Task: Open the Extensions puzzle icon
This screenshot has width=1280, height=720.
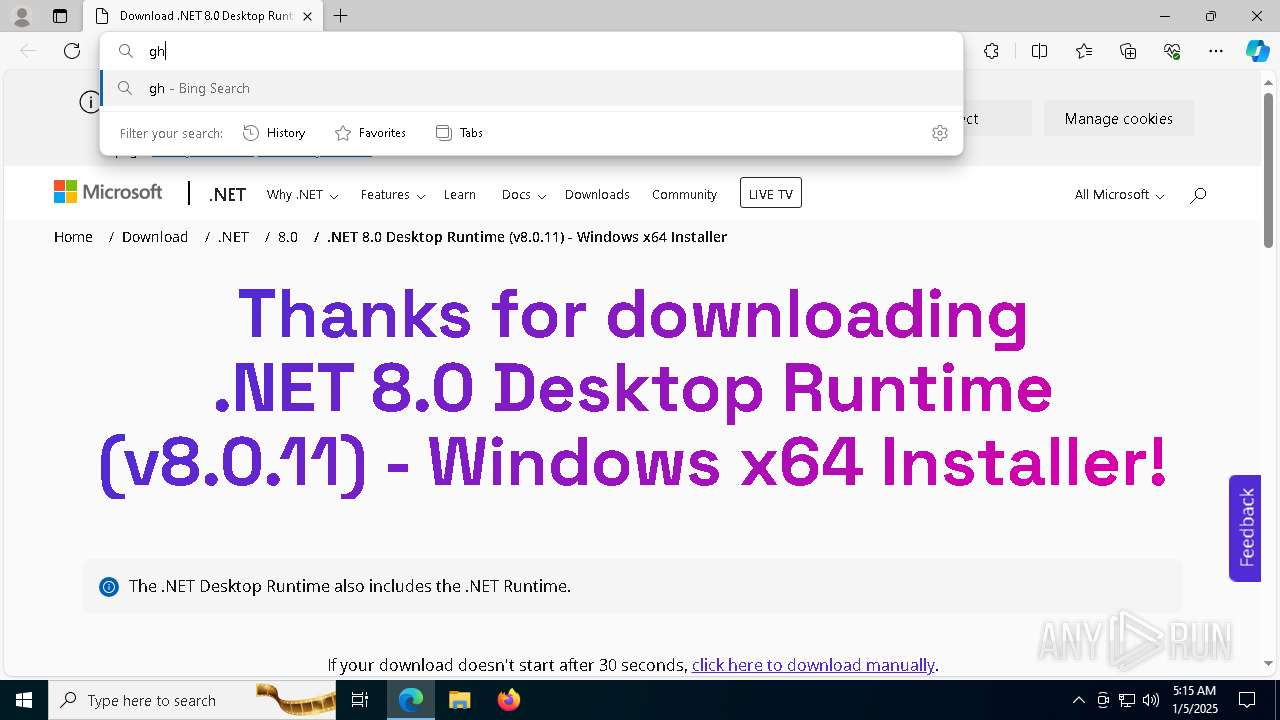Action: (991, 51)
